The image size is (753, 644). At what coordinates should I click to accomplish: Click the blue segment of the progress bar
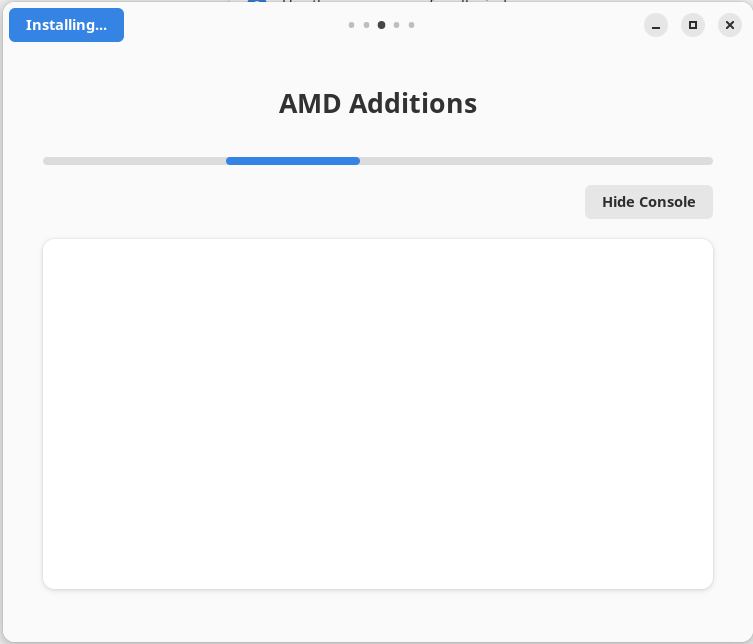(293, 161)
